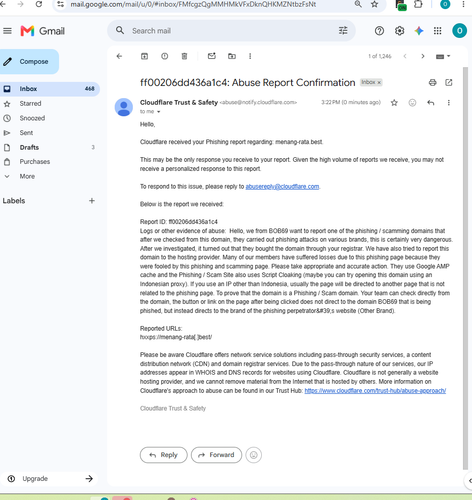Viewport: 472px width, 500px height.
Task: Go back to inbox arrow
Action: [119, 56]
